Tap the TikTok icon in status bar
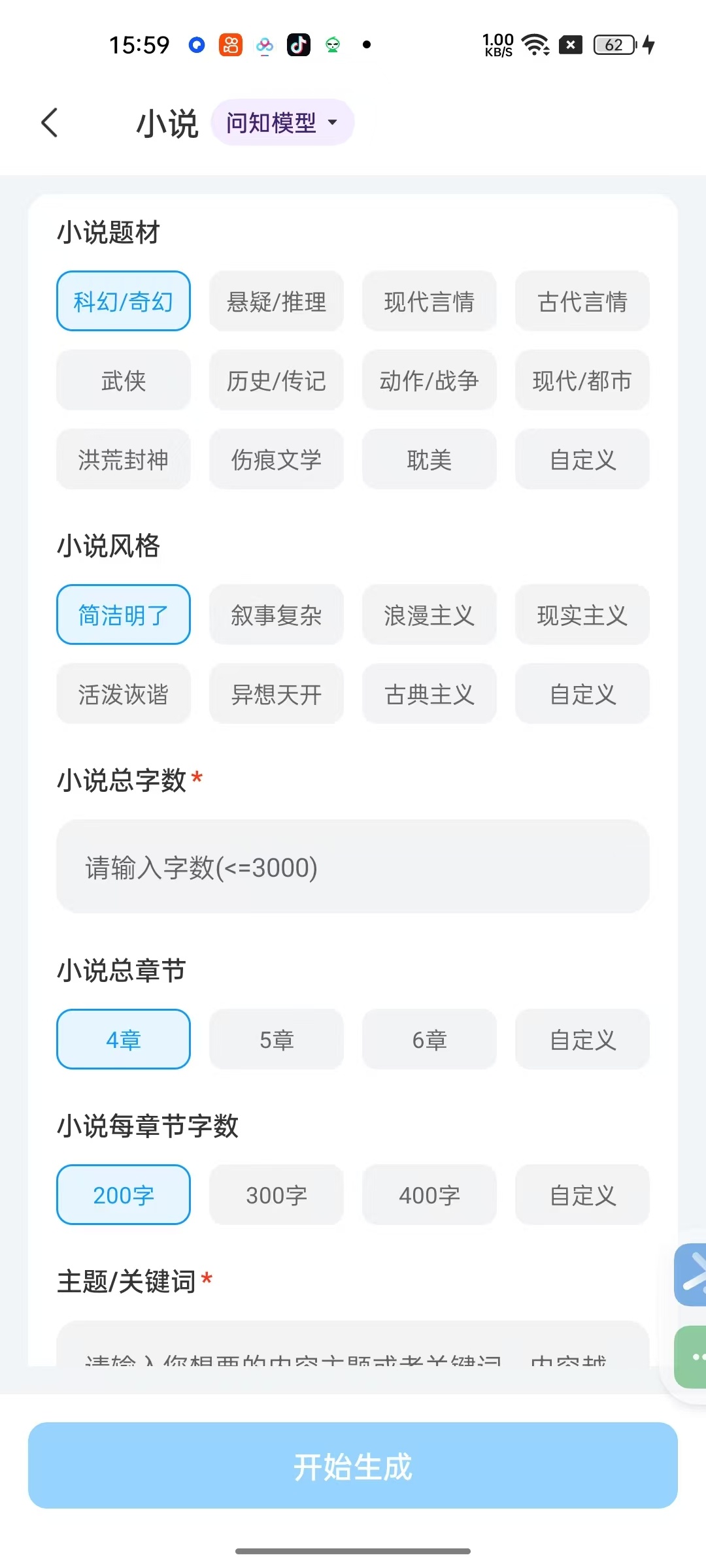 click(299, 45)
